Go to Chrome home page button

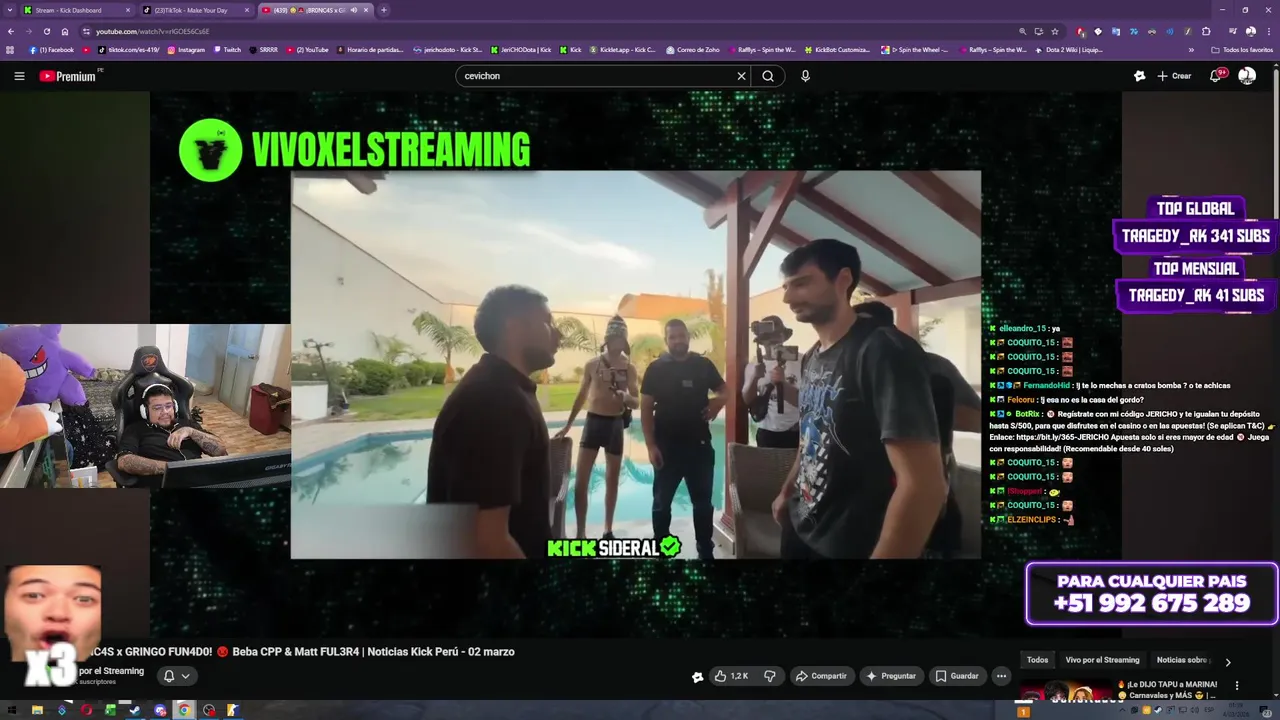(x=65, y=31)
